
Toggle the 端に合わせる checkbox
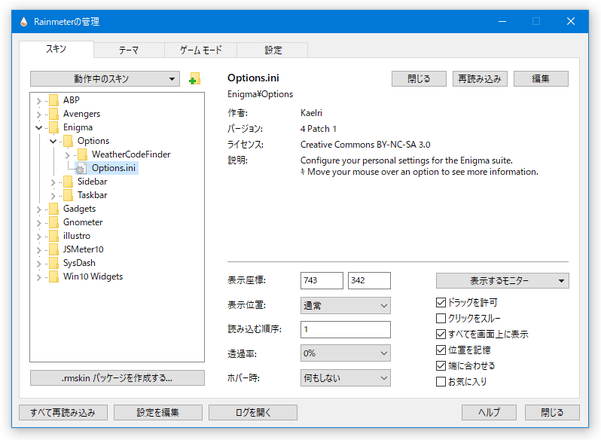441,366
